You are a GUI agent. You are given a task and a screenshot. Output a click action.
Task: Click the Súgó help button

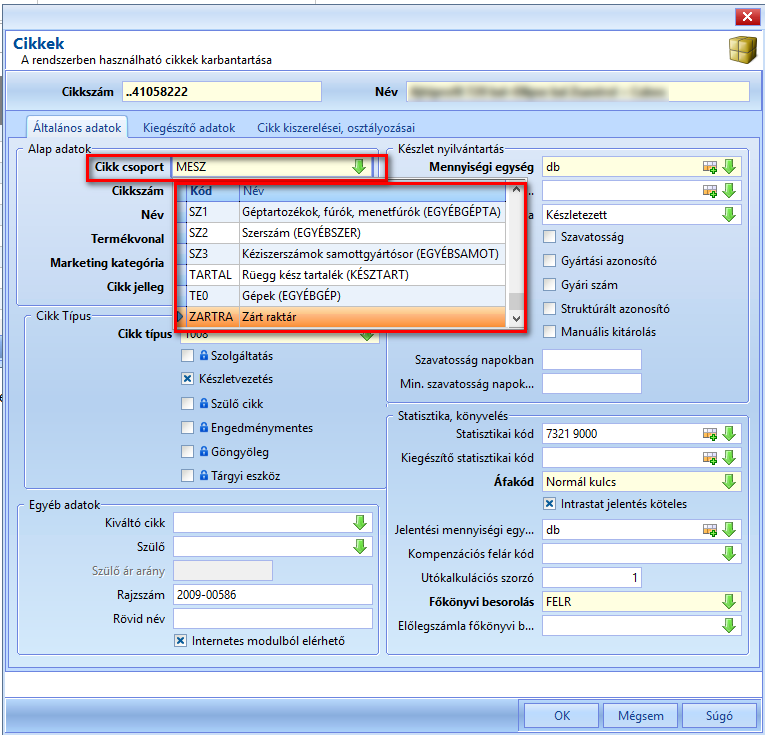pyautogui.click(x=719, y=715)
